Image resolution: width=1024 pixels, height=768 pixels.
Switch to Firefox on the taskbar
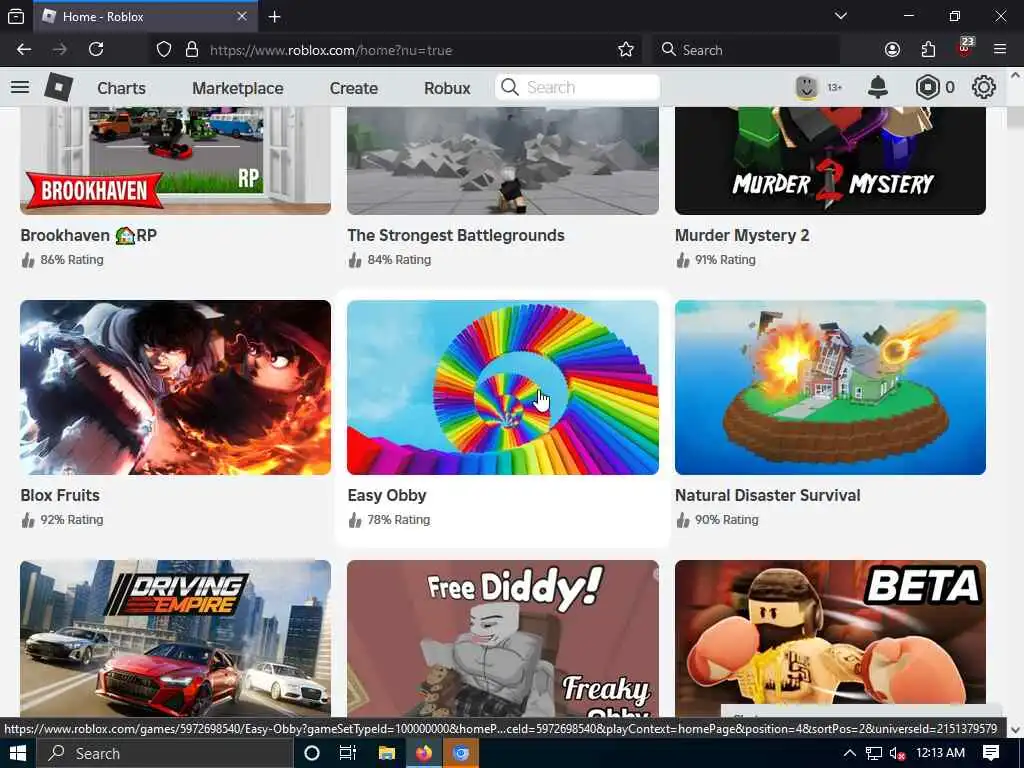click(424, 753)
